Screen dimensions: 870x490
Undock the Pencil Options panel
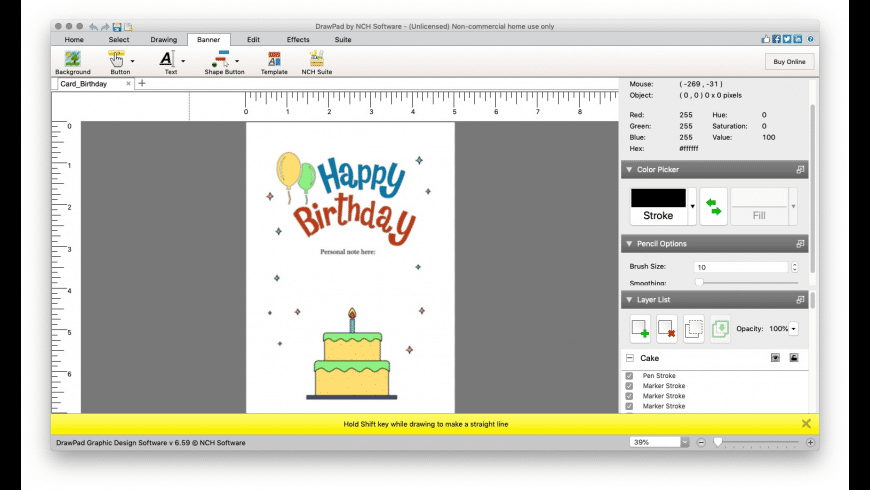[800, 244]
